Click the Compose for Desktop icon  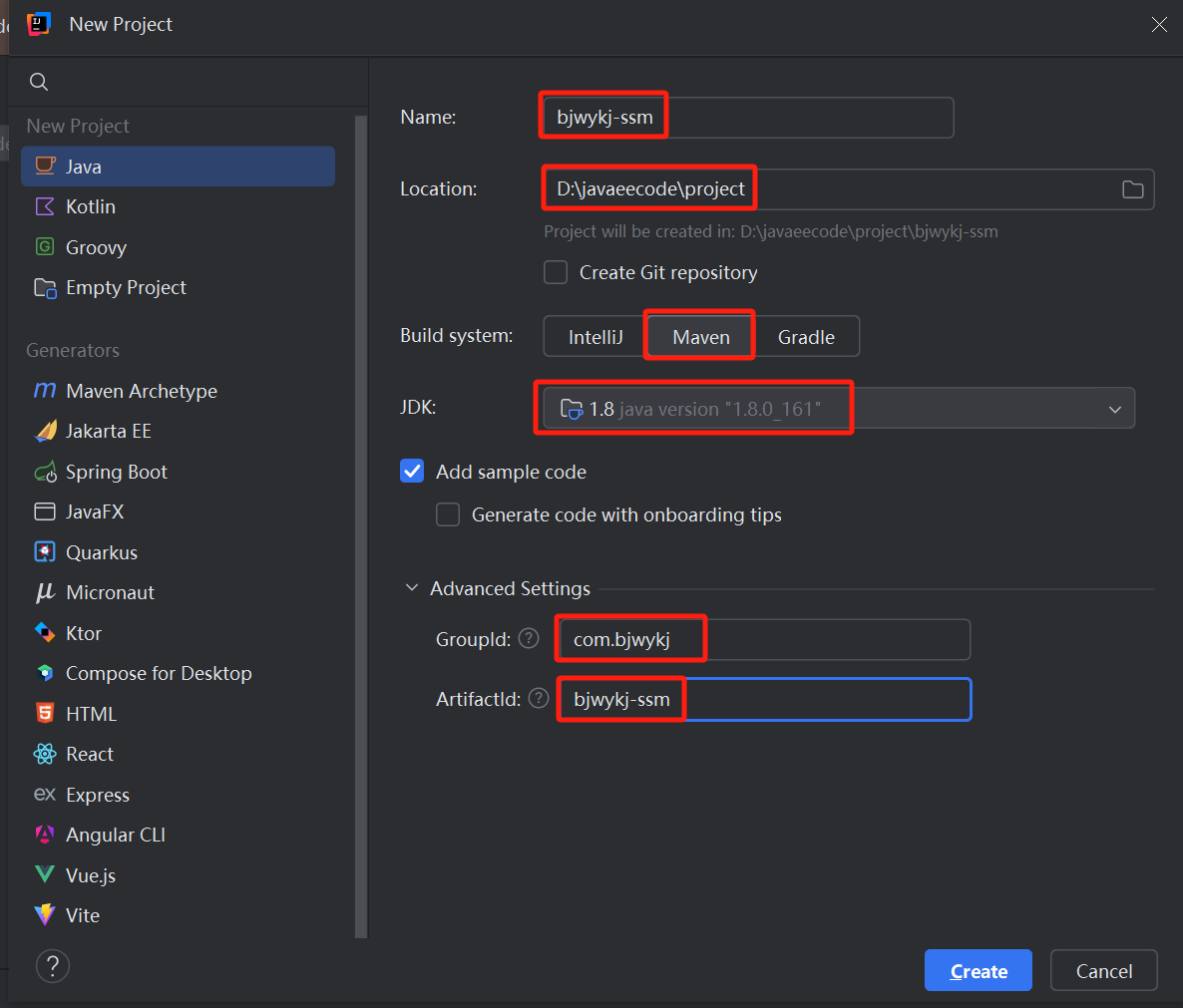pos(45,673)
